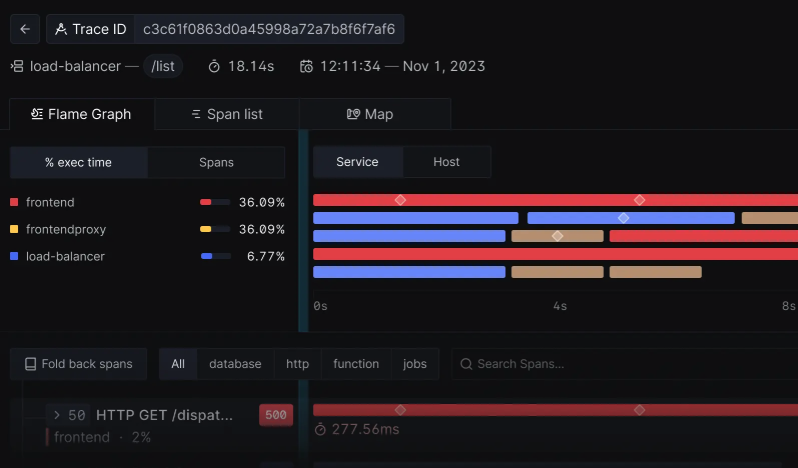Screen dimensions: 798x468
Task: Click the span count 50 badge
Action: coord(77,415)
